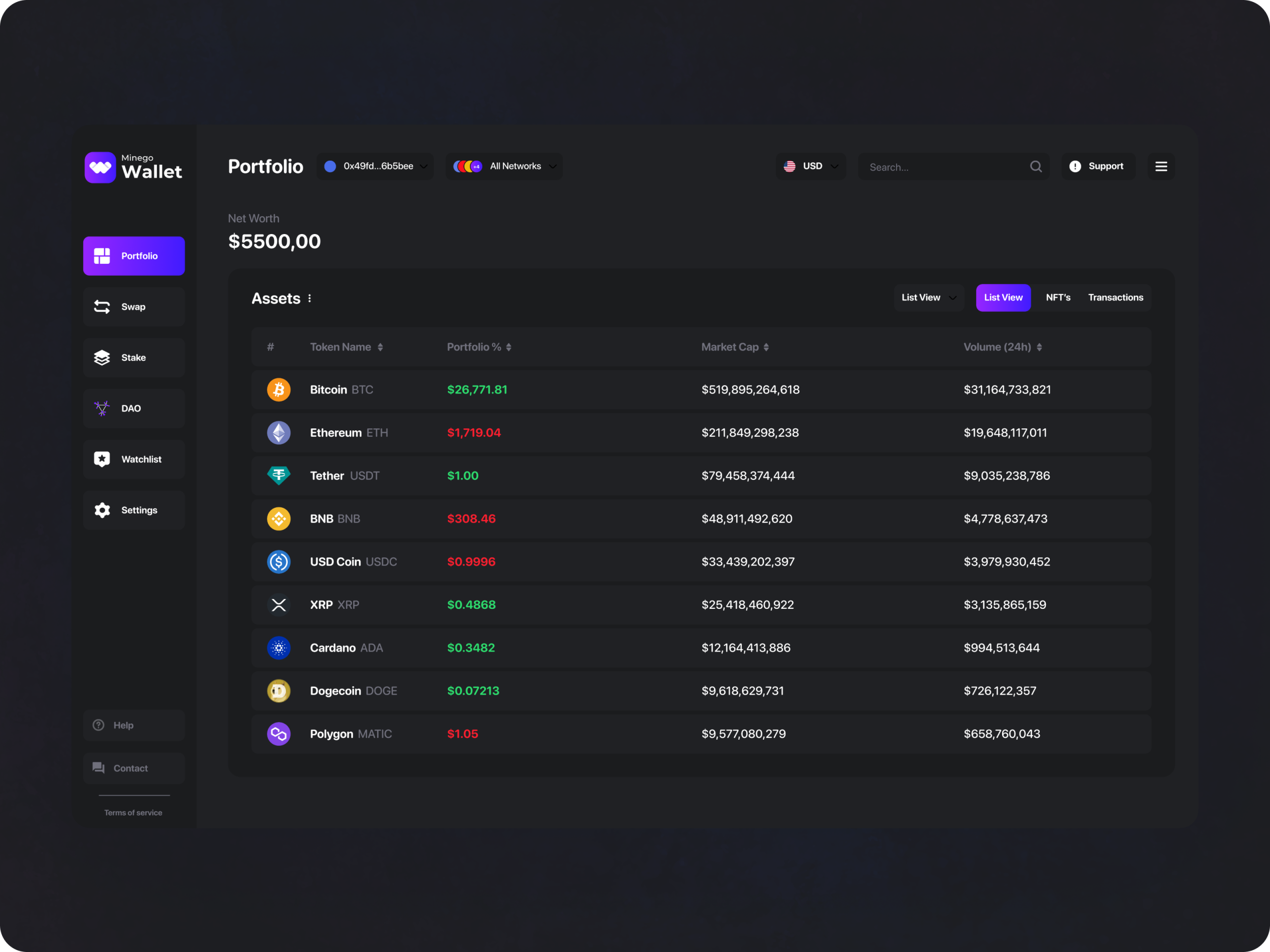The width and height of the screenshot is (1270, 952).
Task: Open Watchlist in sidebar
Action: pyautogui.click(x=134, y=459)
